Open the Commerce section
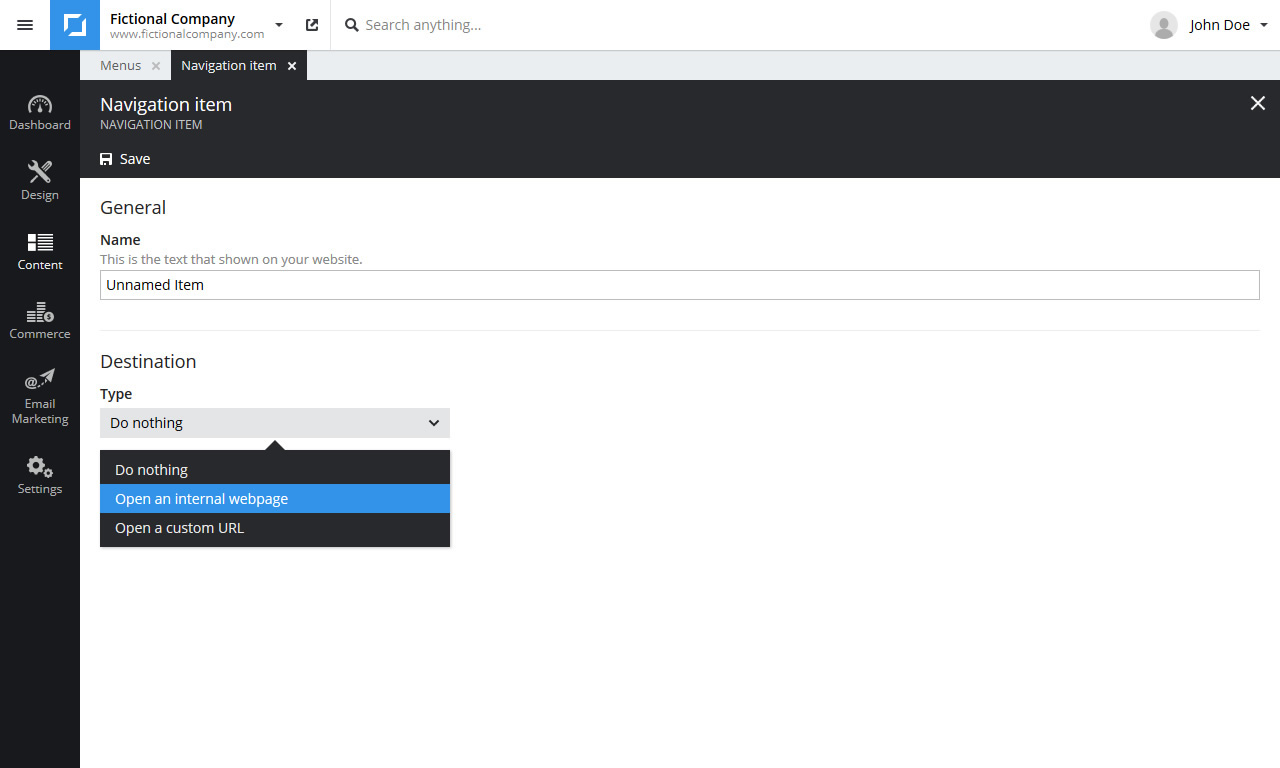The height and width of the screenshot is (768, 1280). point(40,321)
